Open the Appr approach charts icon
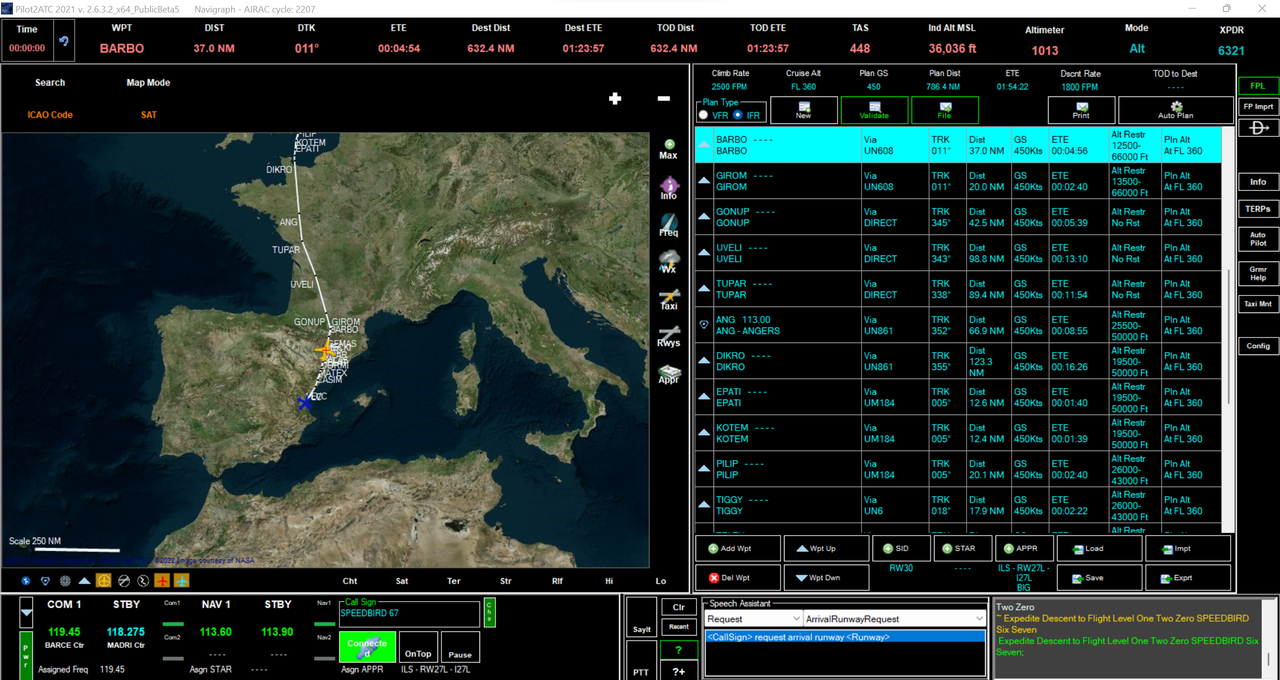Screen dimensions: 1280x680 click(x=669, y=374)
